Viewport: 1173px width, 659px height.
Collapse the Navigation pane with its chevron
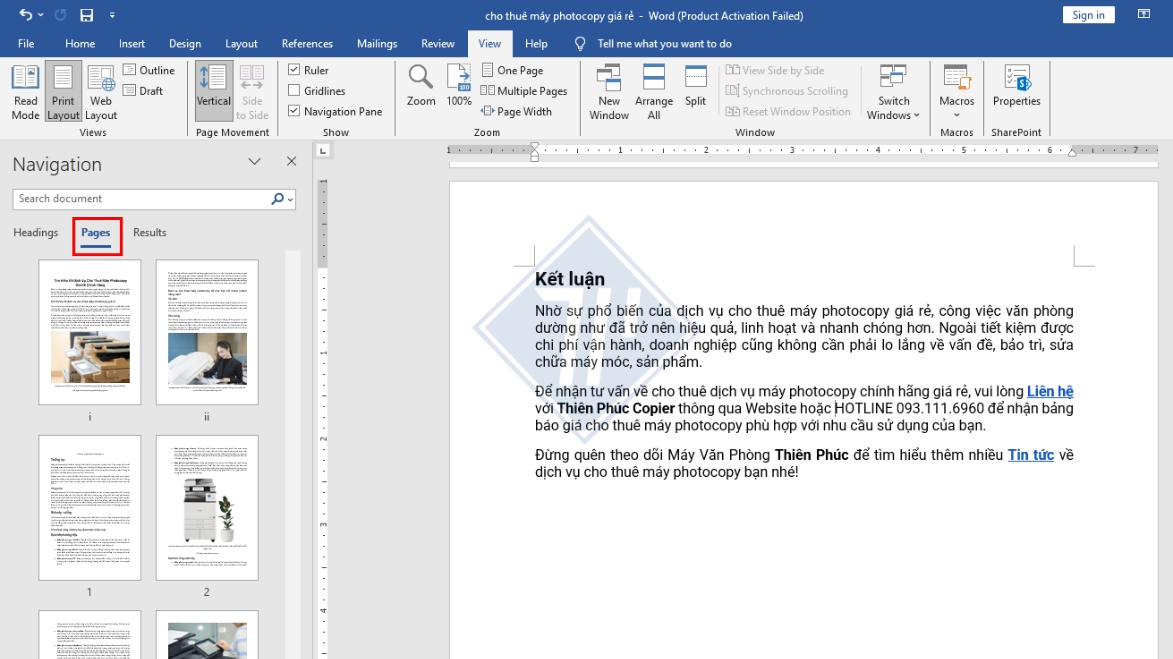254,163
